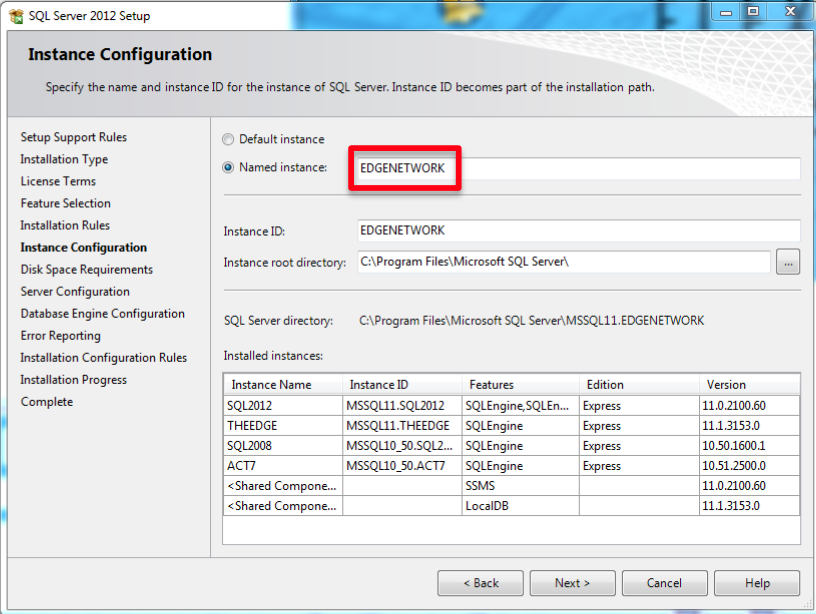
Task: Click the Feature Selection step
Action: pos(66,203)
